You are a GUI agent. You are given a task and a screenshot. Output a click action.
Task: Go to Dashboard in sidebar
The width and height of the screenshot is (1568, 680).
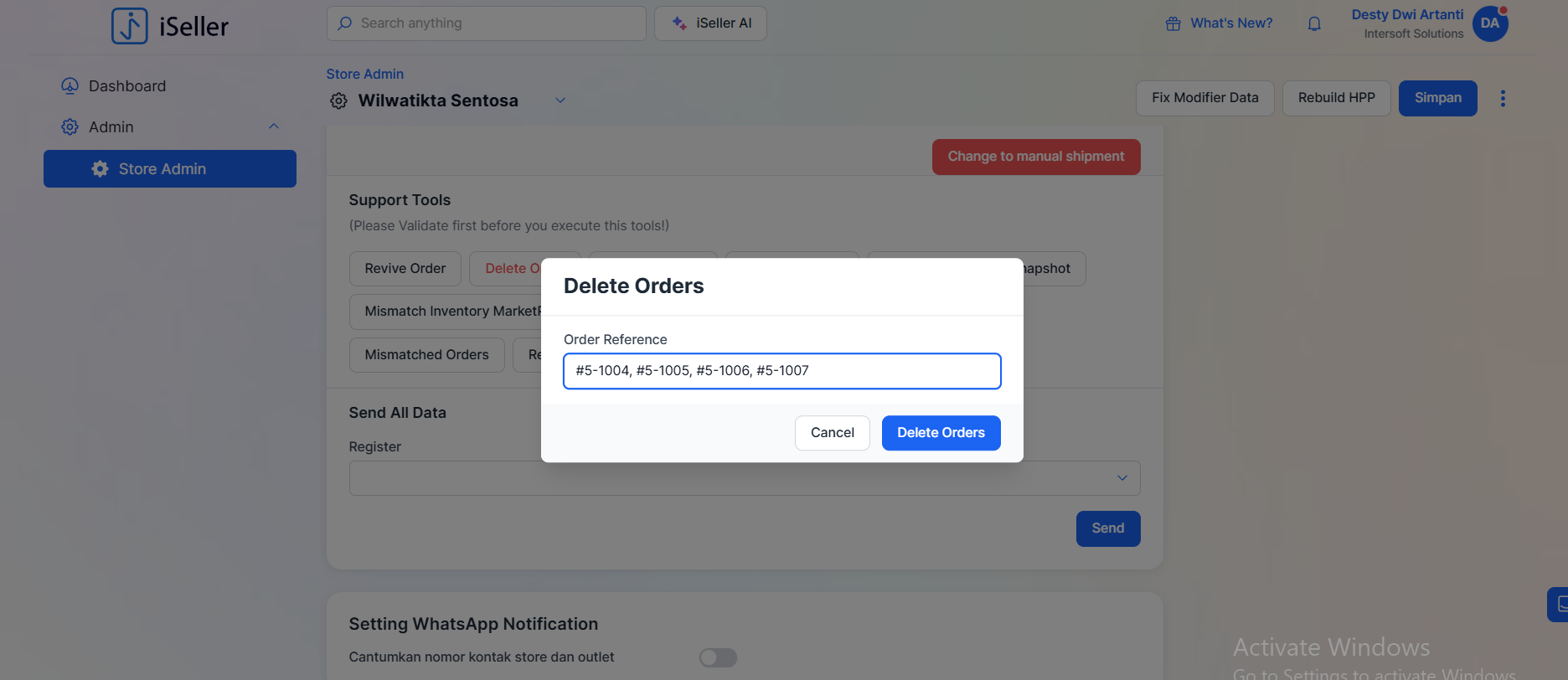coord(126,86)
